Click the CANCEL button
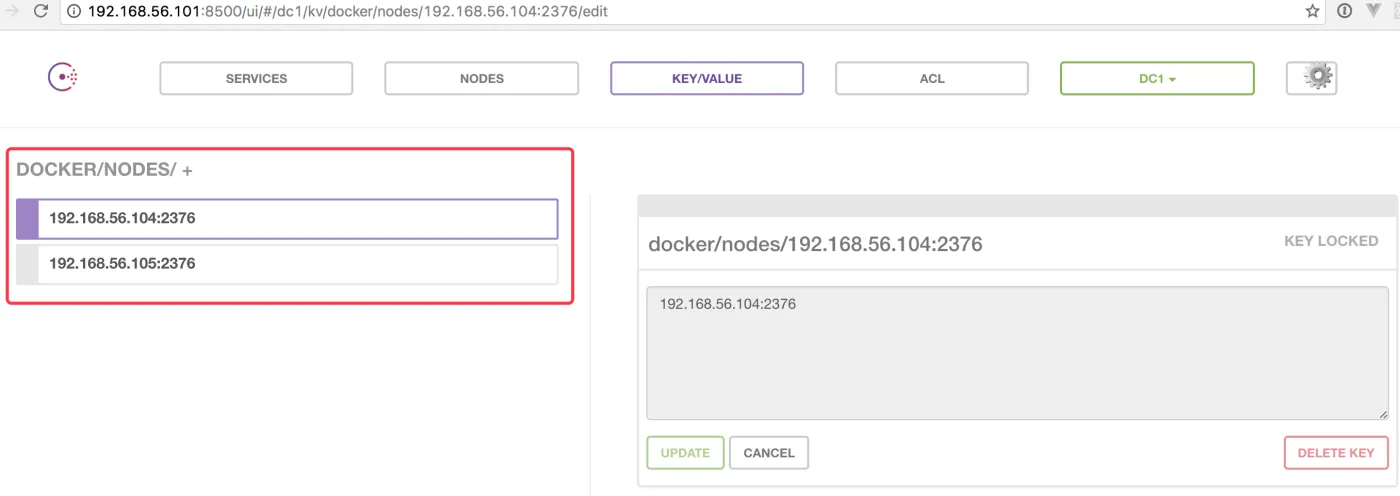 [x=769, y=453]
